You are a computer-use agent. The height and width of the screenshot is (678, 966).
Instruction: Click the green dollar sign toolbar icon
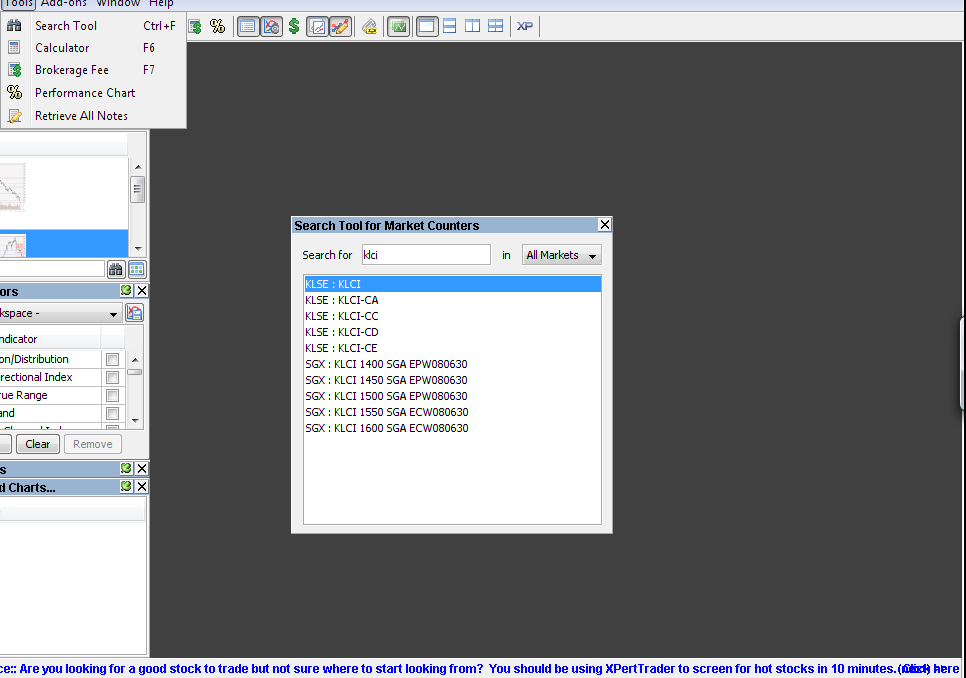click(x=294, y=26)
